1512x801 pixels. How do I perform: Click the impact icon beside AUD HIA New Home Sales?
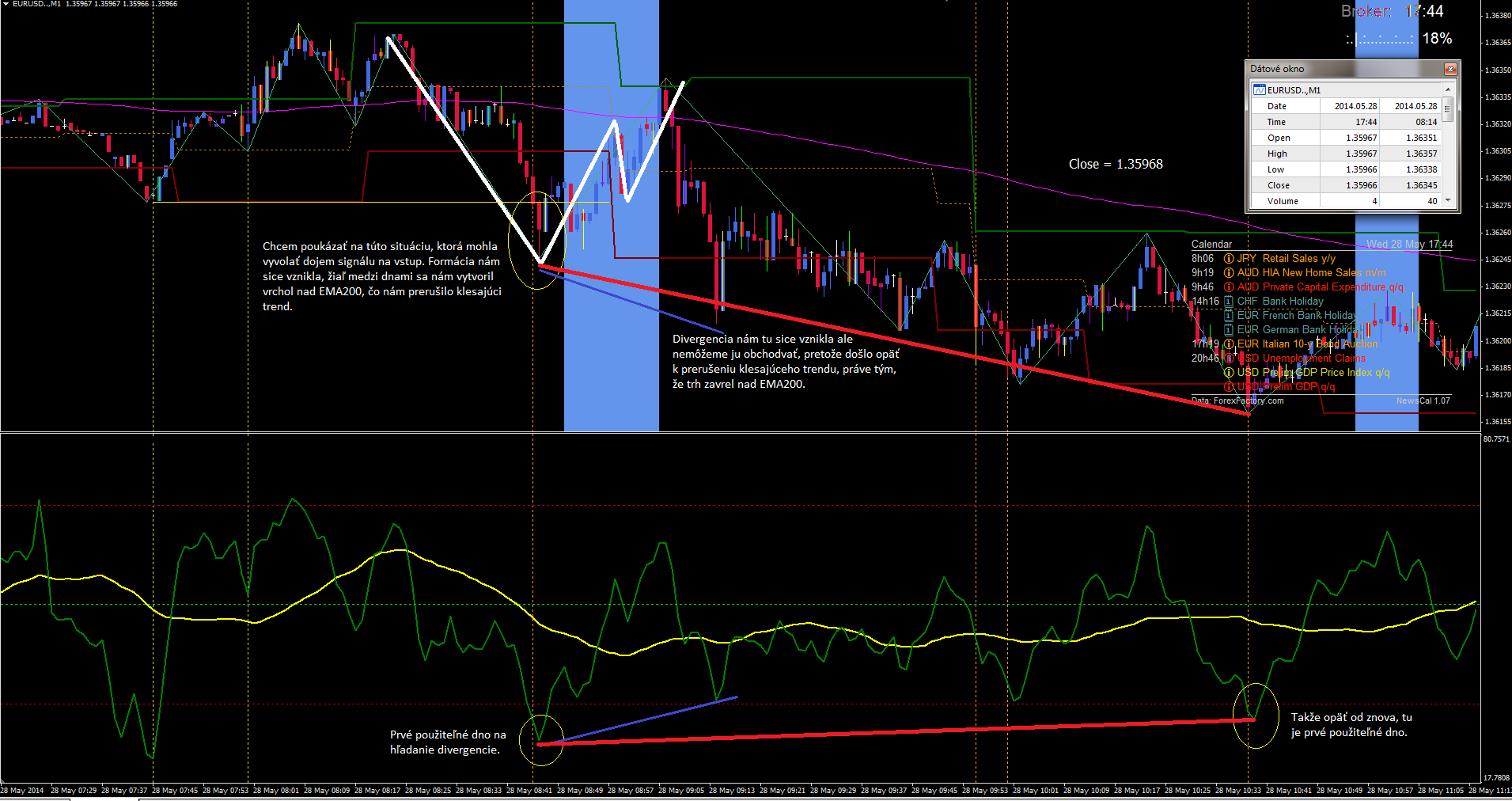[1229, 273]
